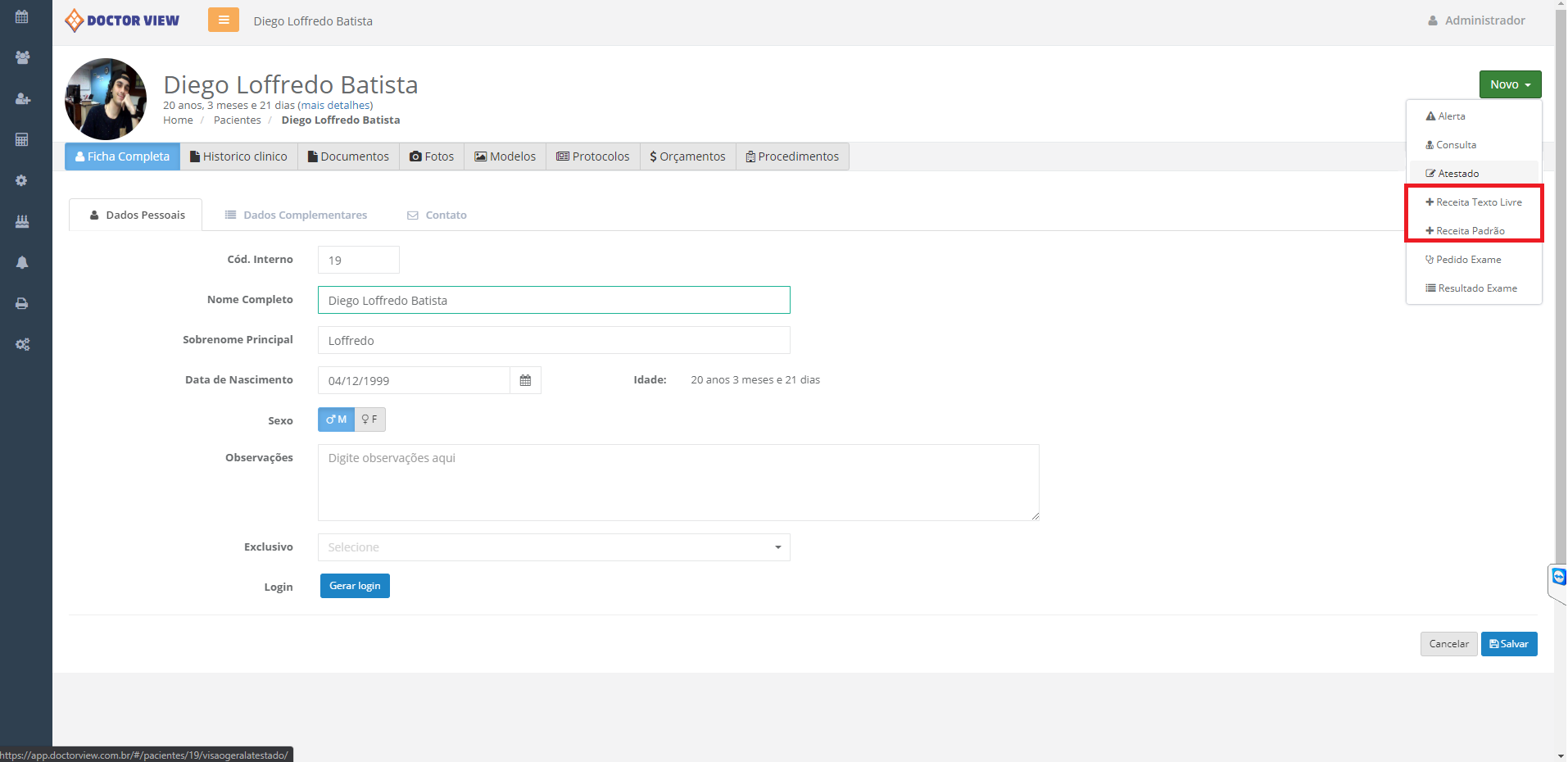Open the Administrador user menu
Screen dimensions: 1568x762
pyautogui.click(x=1476, y=20)
